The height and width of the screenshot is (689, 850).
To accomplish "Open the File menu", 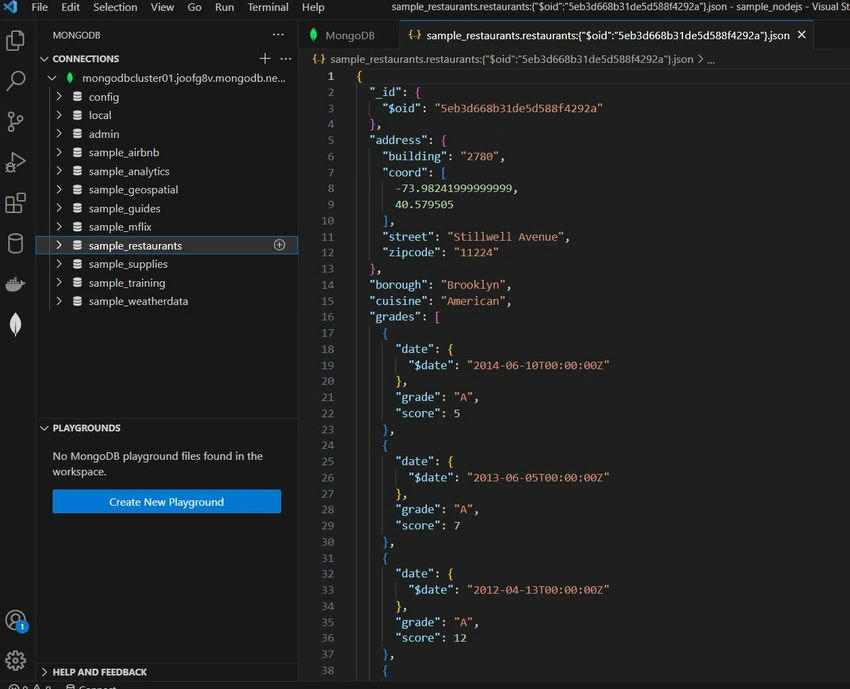I will point(40,7).
